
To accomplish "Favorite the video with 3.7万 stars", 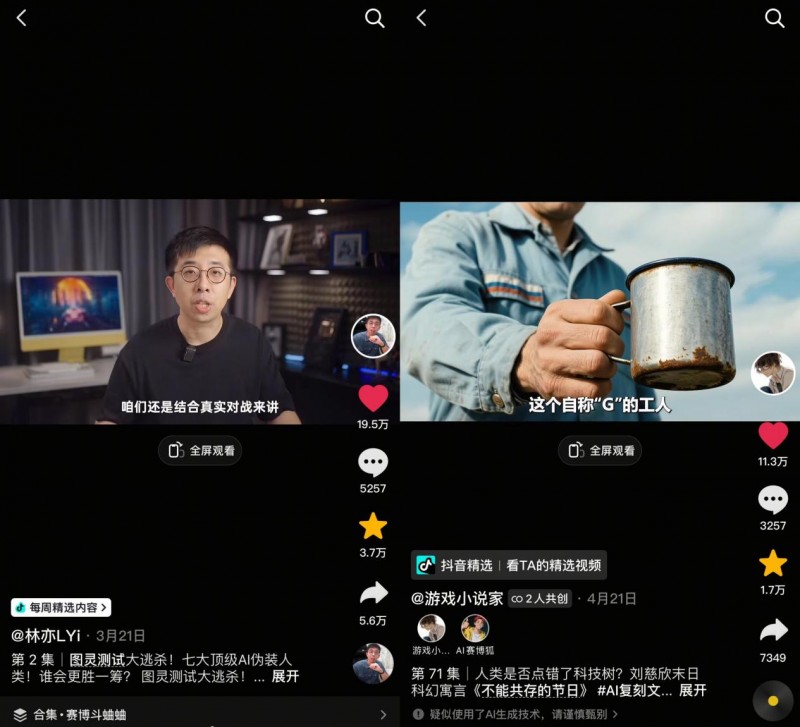I will [x=373, y=526].
